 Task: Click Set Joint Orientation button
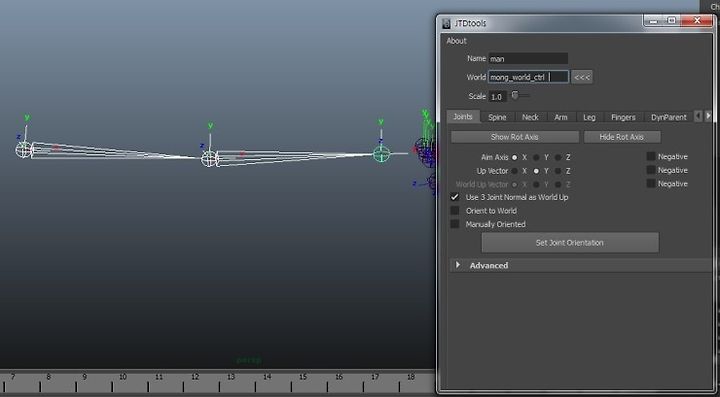tap(570, 242)
